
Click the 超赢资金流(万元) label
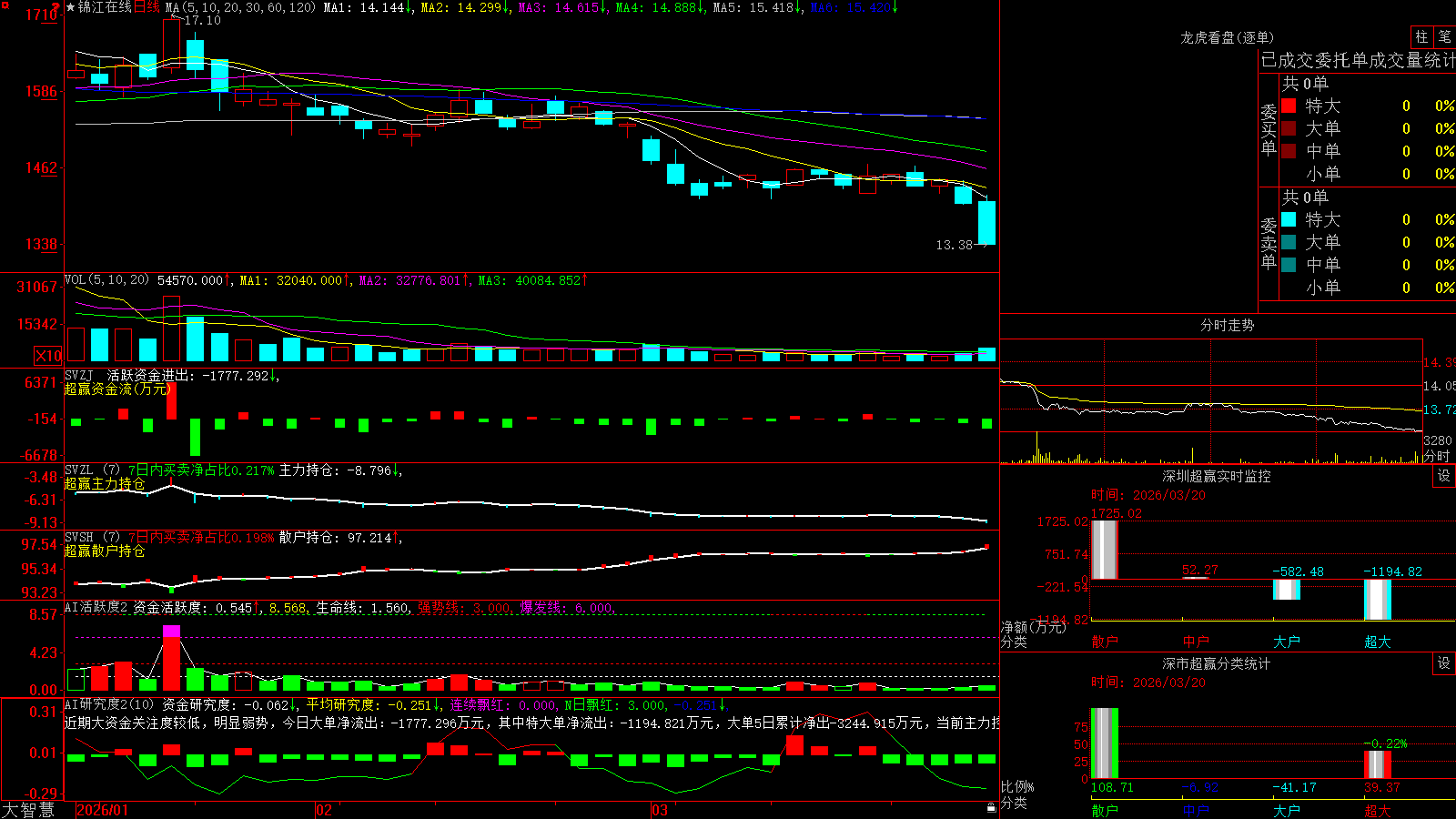(117, 389)
